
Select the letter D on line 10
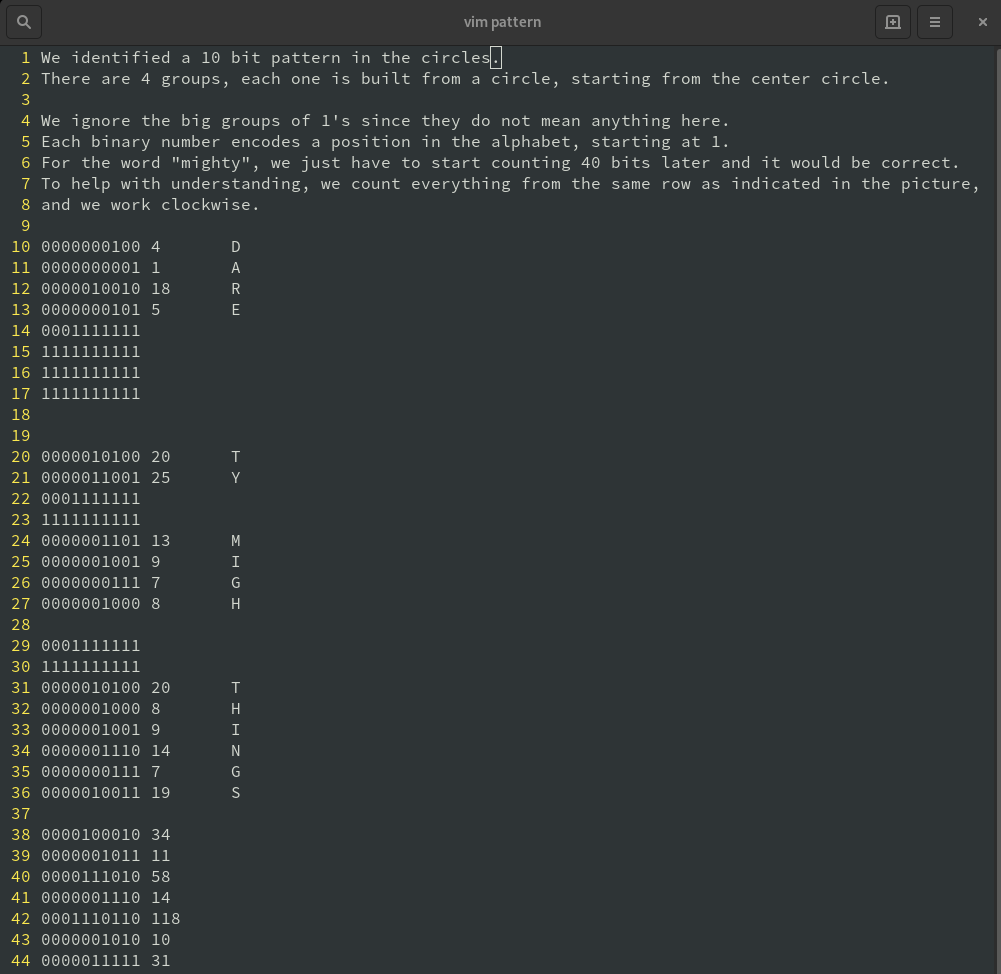(236, 247)
